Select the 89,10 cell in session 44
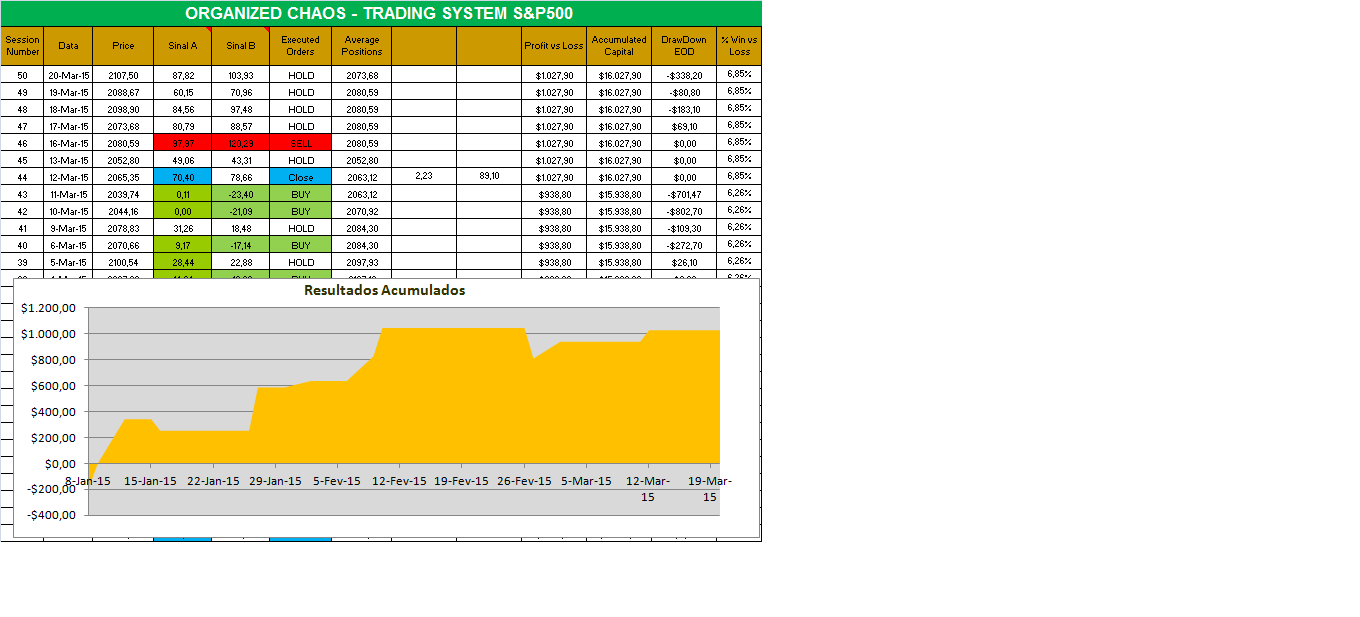1360x617 pixels. pos(490,177)
